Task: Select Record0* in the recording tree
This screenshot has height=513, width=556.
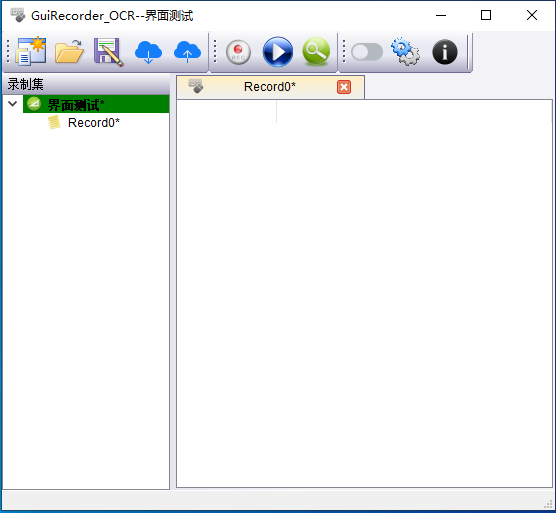Action: tap(94, 123)
